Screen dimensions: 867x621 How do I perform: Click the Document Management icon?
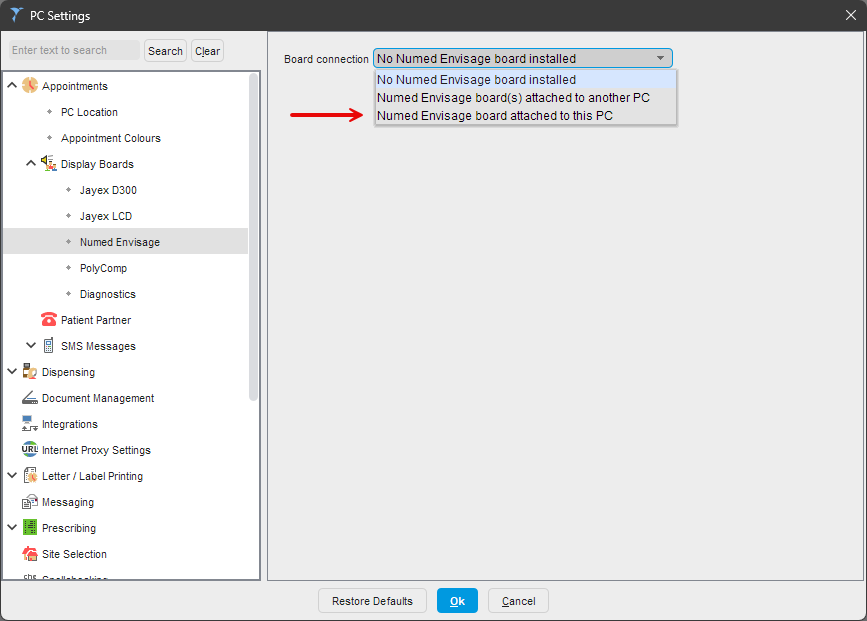click(x=30, y=398)
